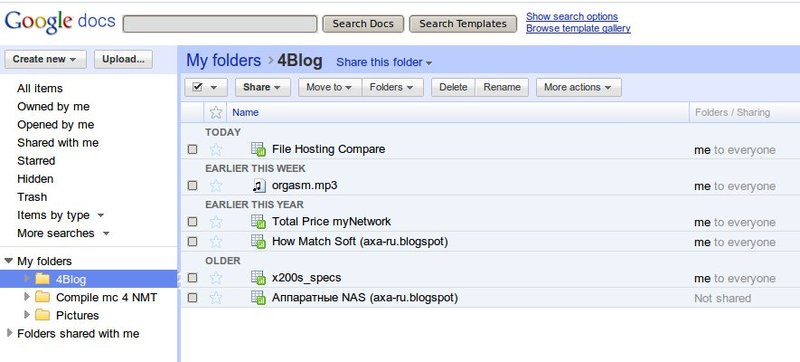Expand the Compile mc 4 NMT folder arrow

click(27, 296)
